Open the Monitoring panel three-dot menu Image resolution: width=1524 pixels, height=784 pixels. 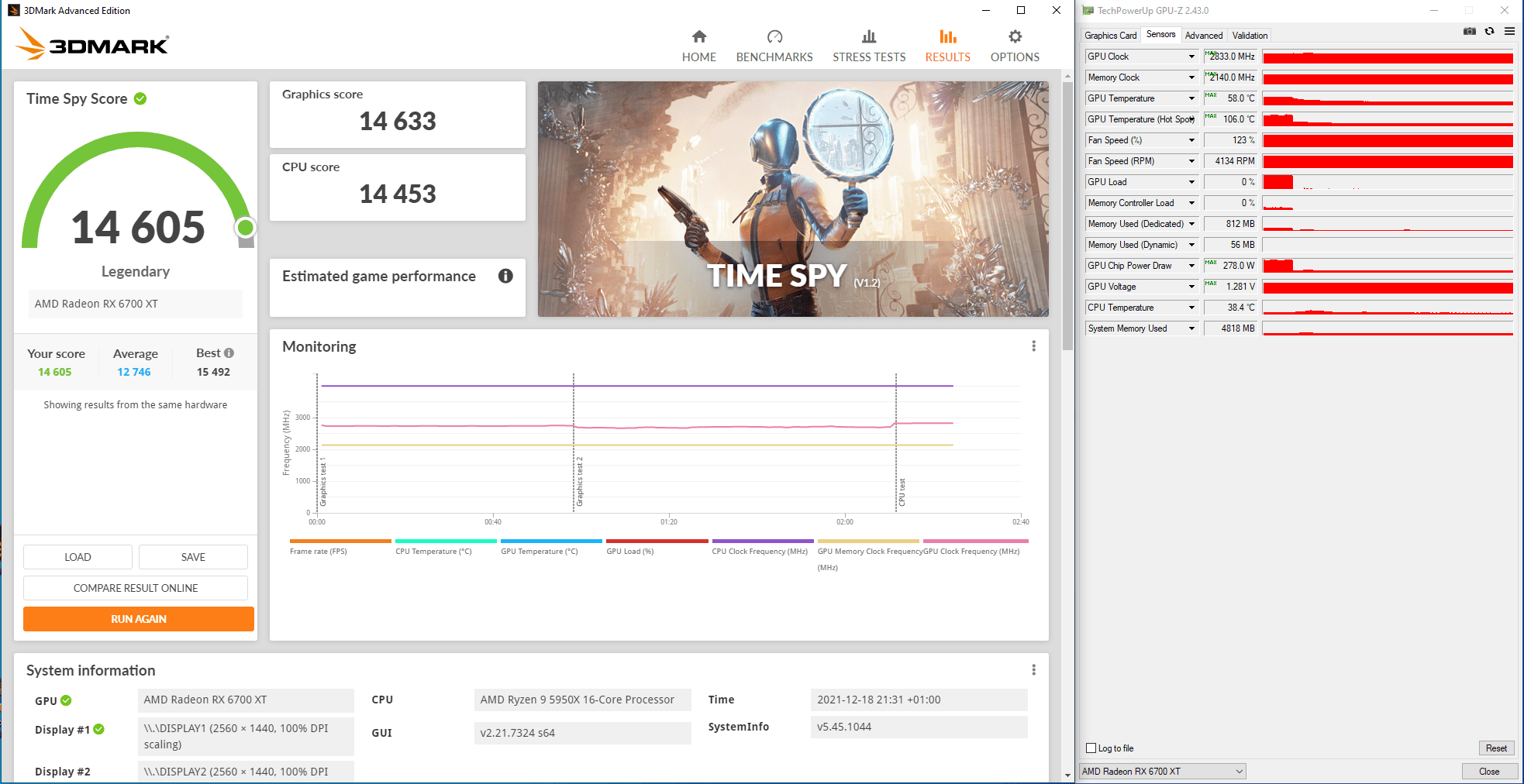pyautogui.click(x=1033, y=346)
